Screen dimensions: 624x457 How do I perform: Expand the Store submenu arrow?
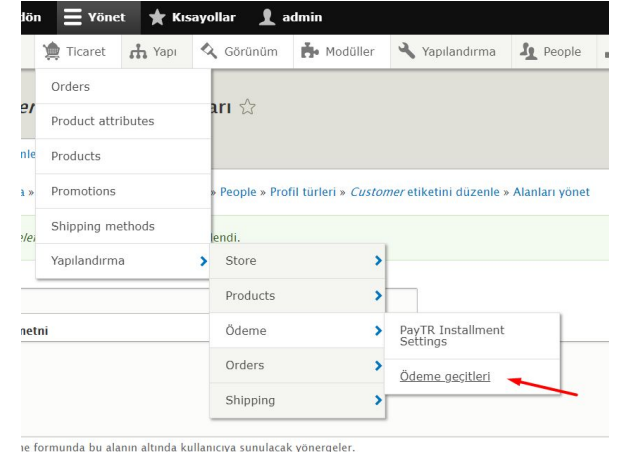tap(378, 261)
